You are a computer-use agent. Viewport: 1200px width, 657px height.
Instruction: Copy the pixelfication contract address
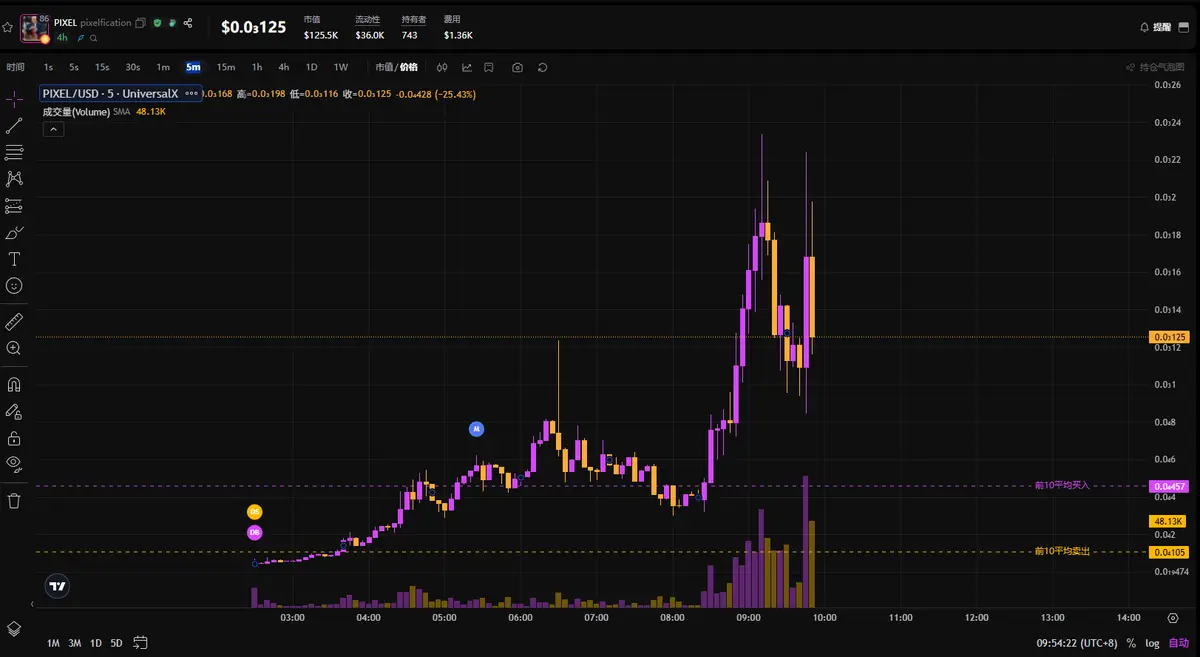pyautogui.click(x=140, y=22)
